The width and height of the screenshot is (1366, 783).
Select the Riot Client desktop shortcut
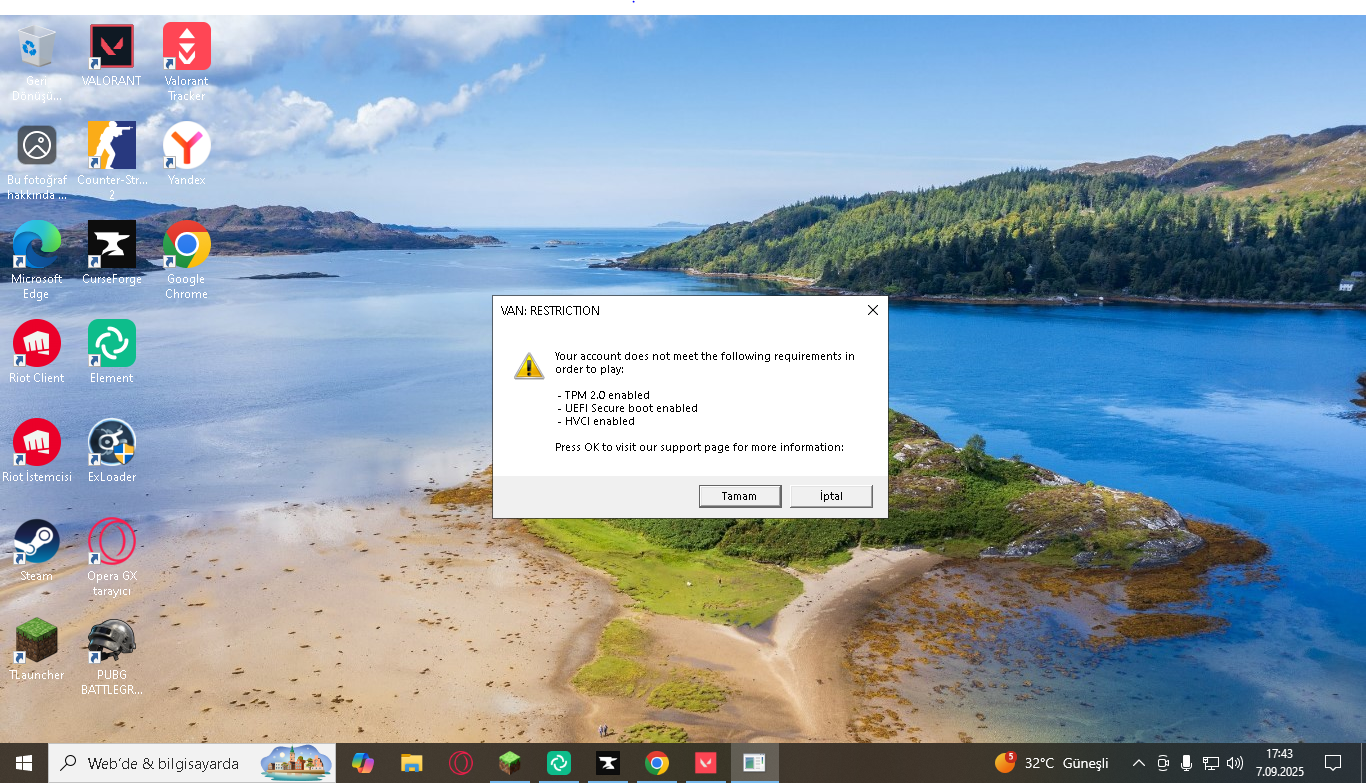(37, 353)
